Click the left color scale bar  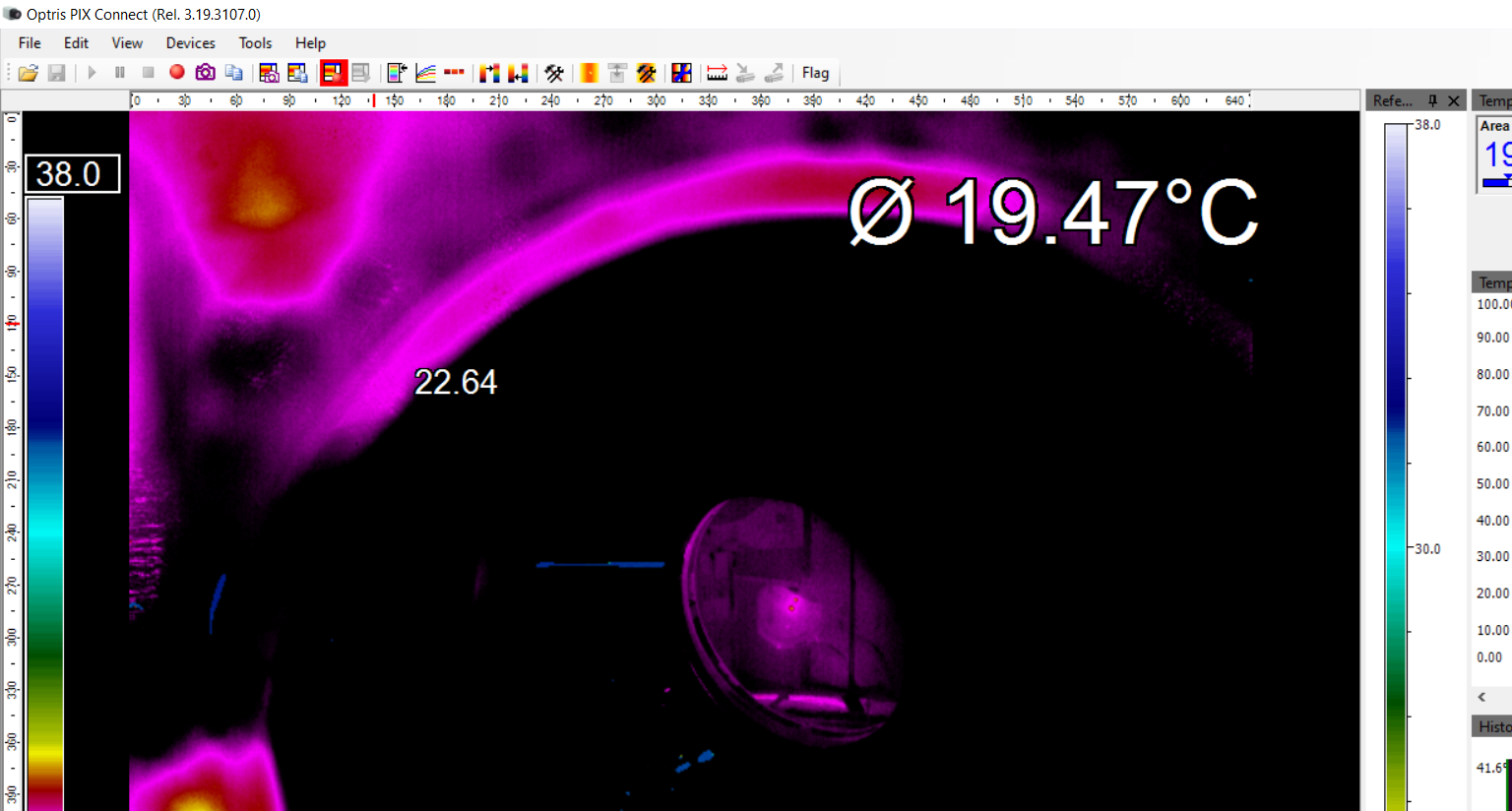(x=44, y=492)
